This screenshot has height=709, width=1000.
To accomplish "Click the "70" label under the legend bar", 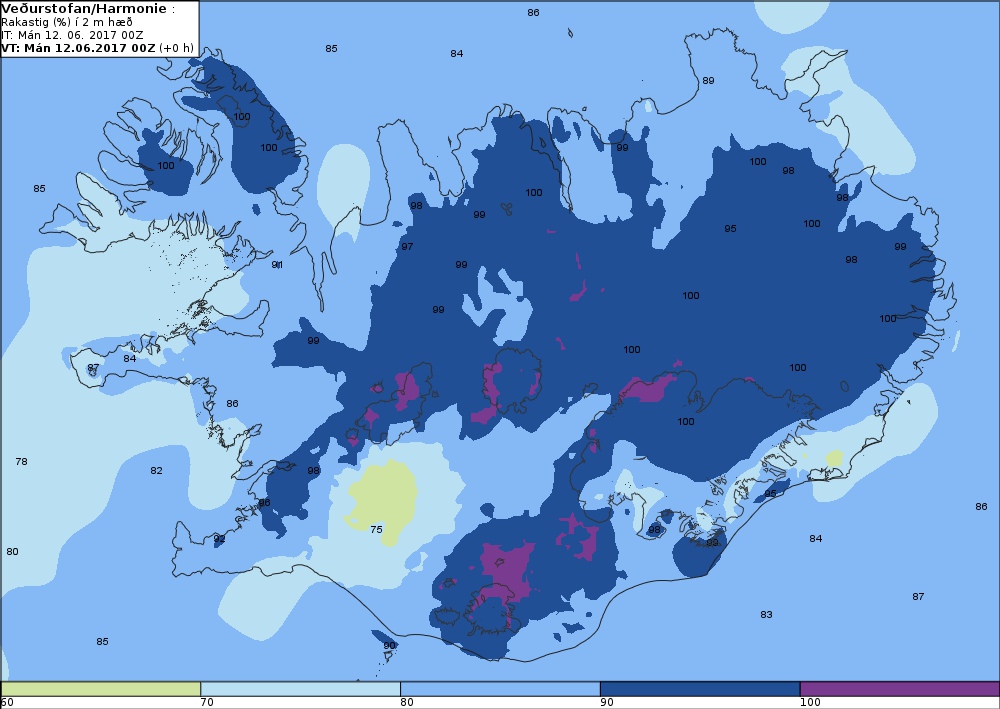I will (x=207, y=703).
